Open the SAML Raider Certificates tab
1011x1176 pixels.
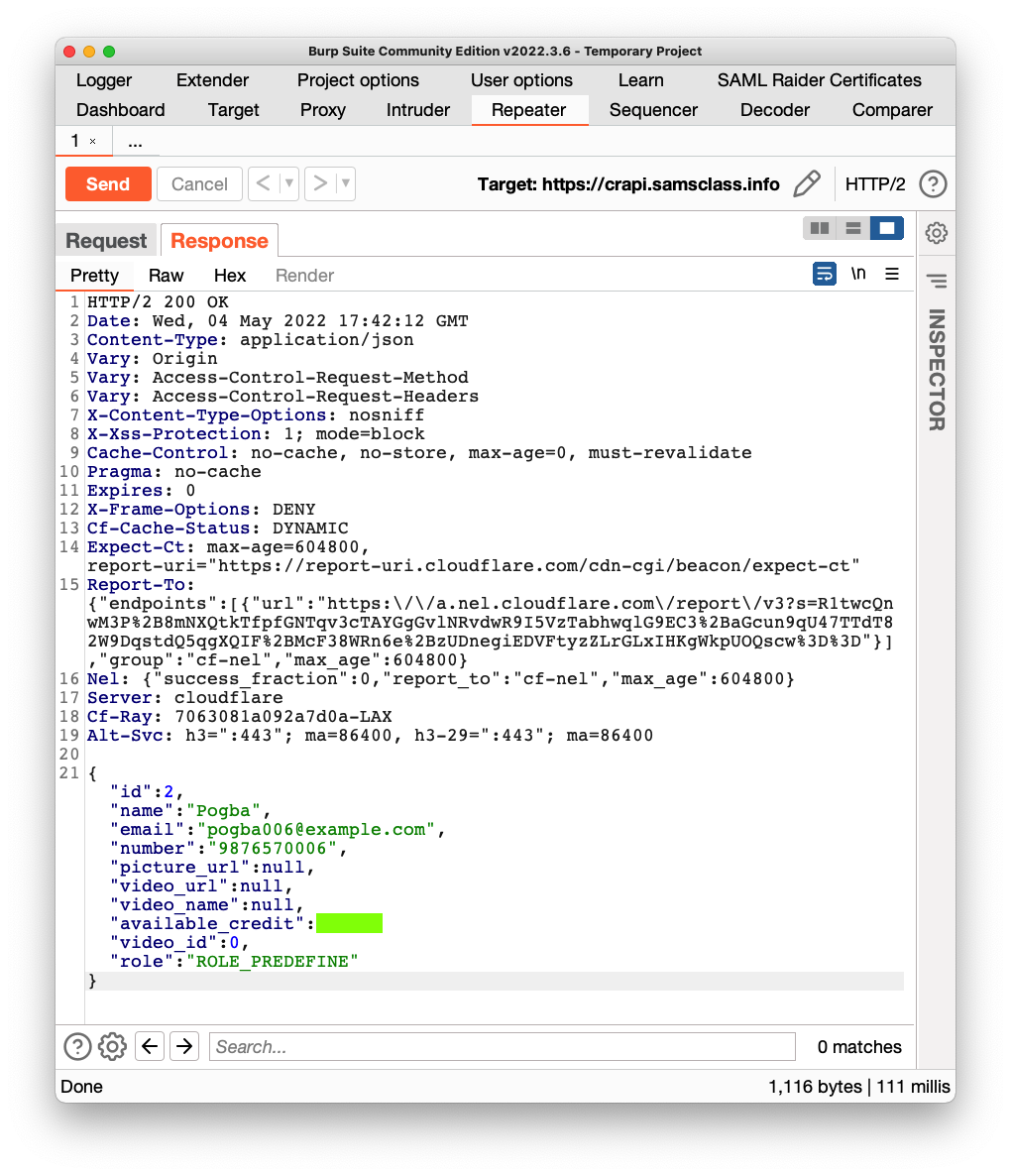point(819,80)
